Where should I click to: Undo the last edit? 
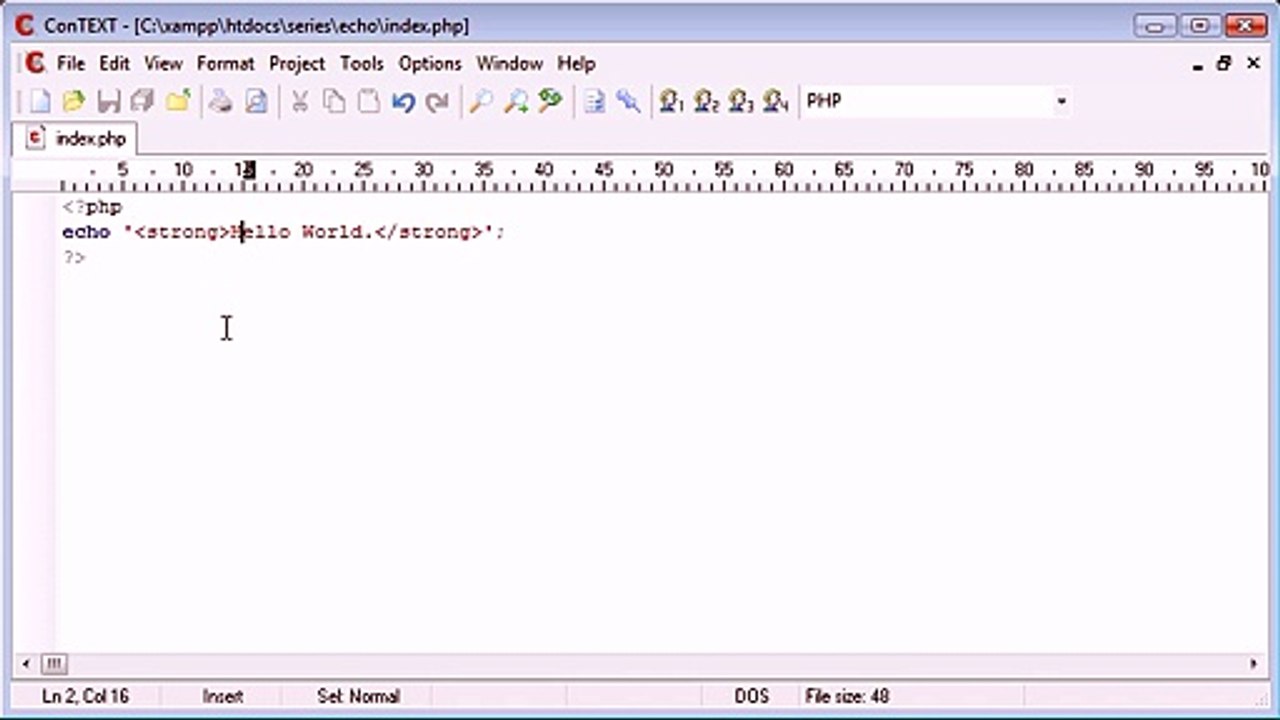pos(403,101)
